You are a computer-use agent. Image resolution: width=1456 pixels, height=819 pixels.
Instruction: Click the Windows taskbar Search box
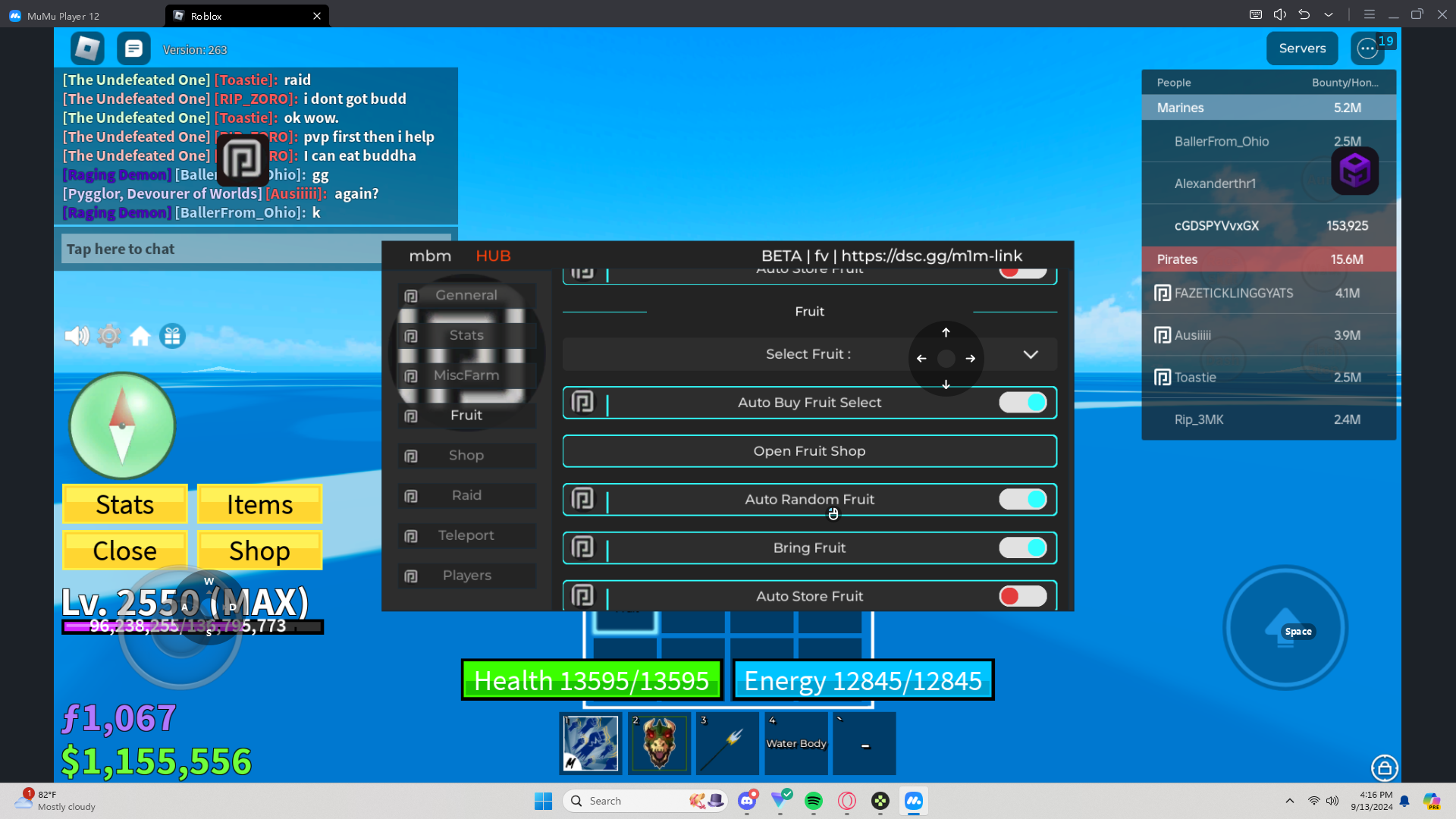click(x=645, y=801)
